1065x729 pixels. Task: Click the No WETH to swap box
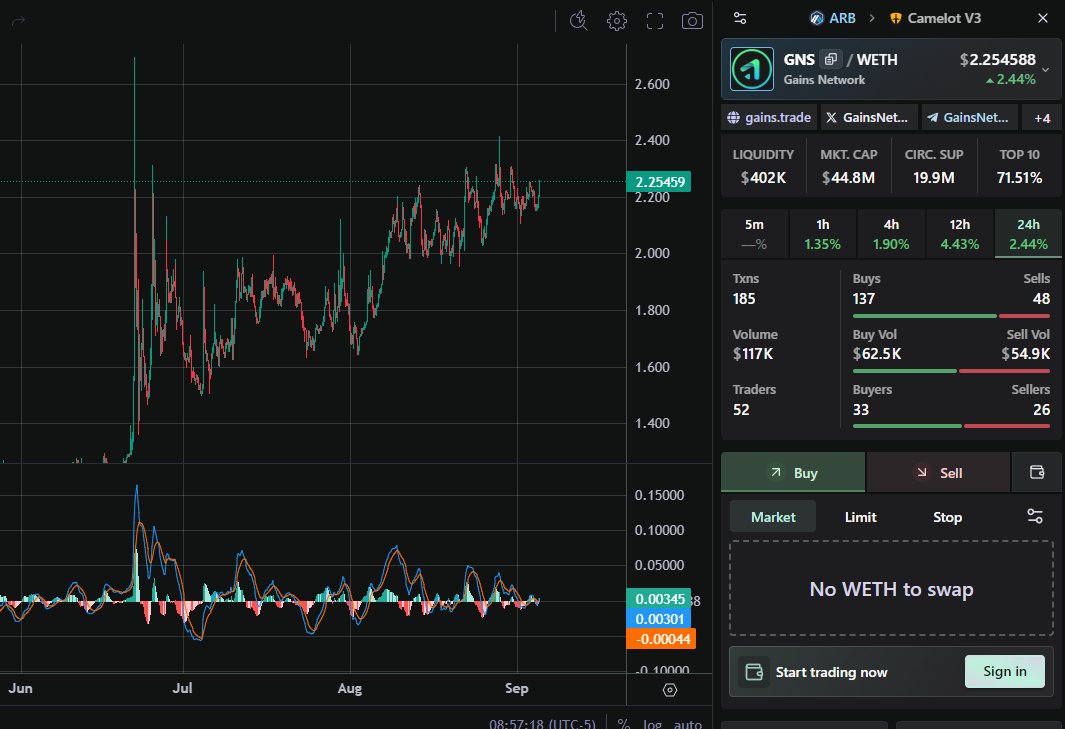[891, 588]
